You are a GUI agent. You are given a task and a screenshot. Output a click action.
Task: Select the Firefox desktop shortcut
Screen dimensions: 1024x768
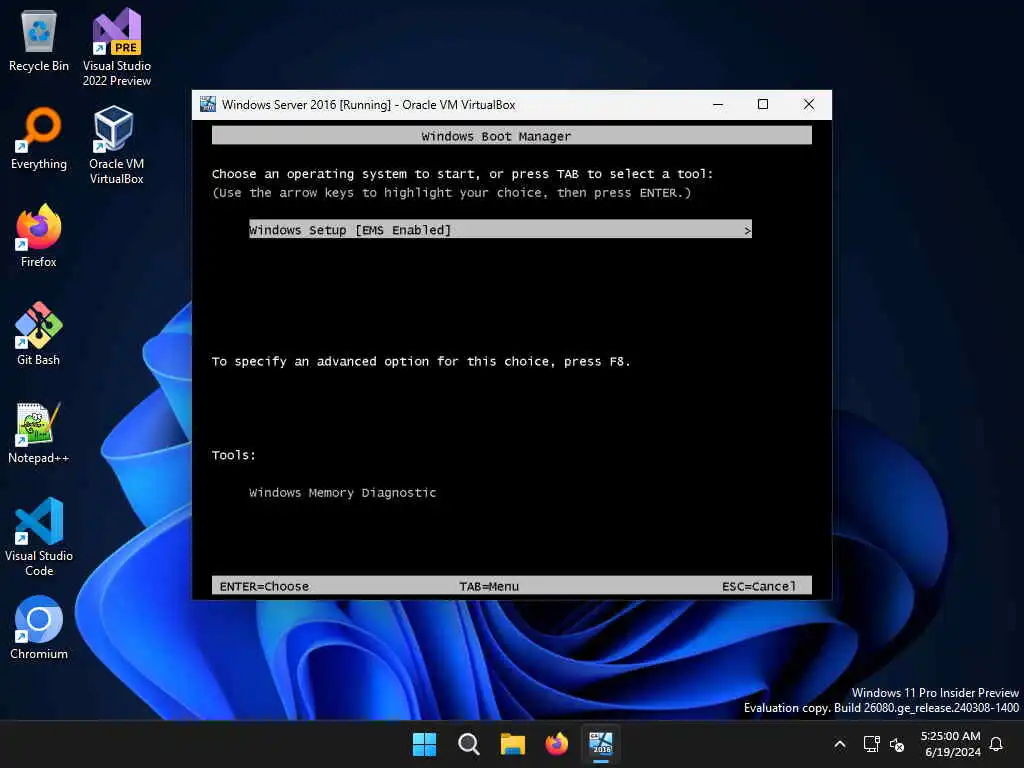39,236
